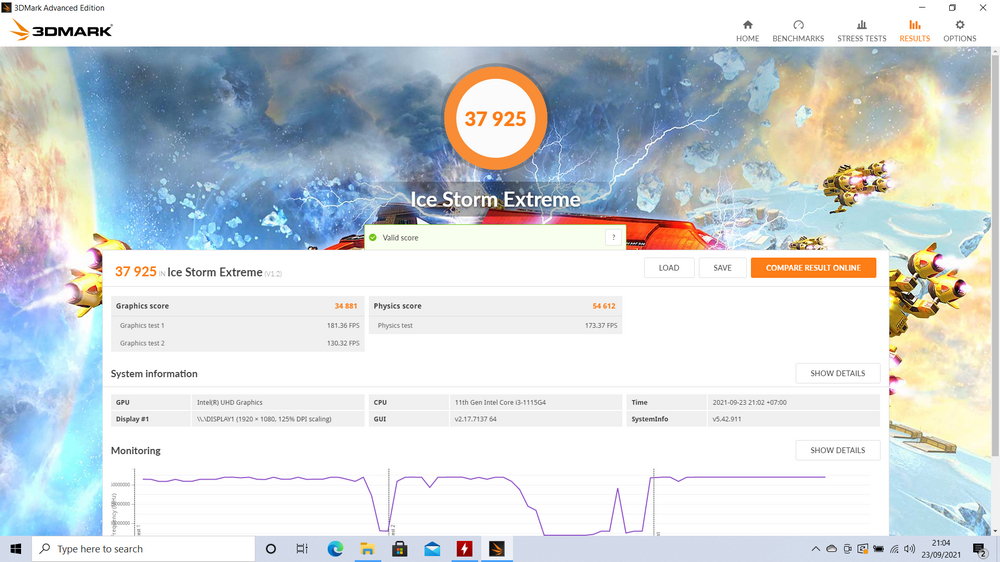Click the green Valid score checkmark
Viewport: 1000px width, 562px height.
point(373,237)
